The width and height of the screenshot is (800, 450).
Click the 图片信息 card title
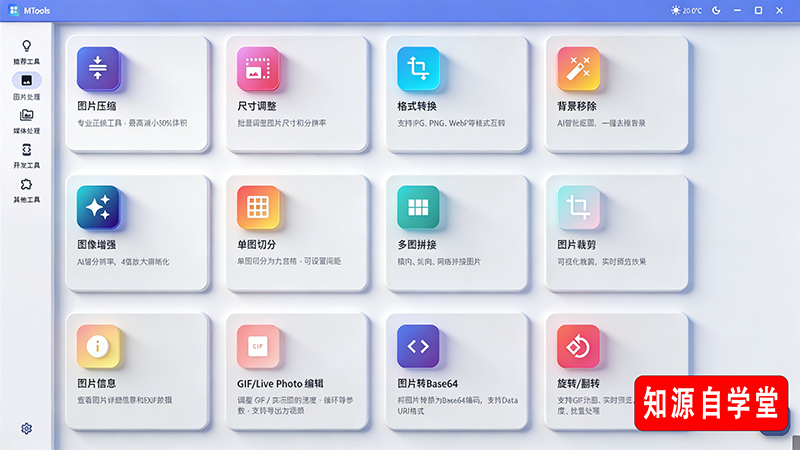[x=96, y=383]
